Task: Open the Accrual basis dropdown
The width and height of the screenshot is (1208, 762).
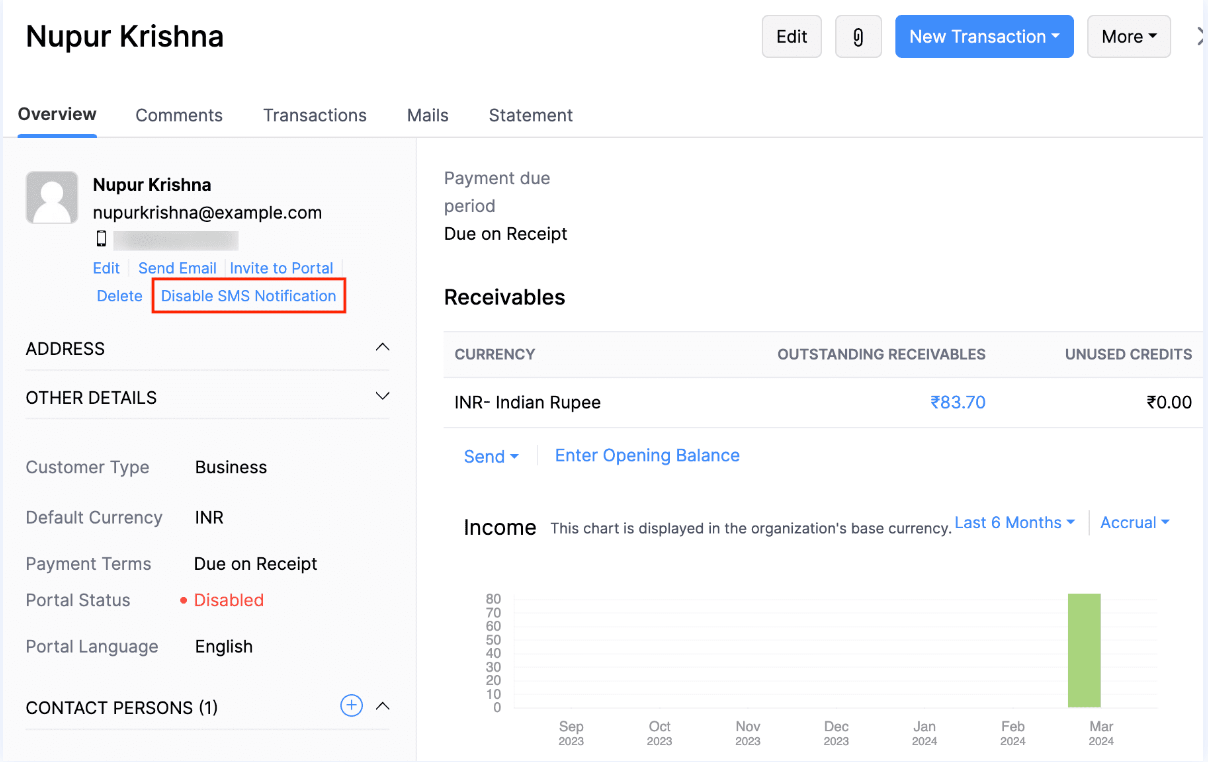Action: 1134,522
